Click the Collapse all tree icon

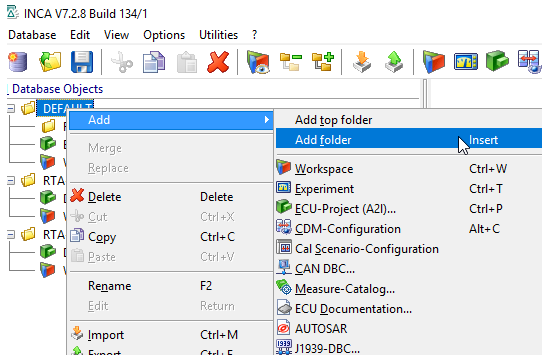click(291, 62)
